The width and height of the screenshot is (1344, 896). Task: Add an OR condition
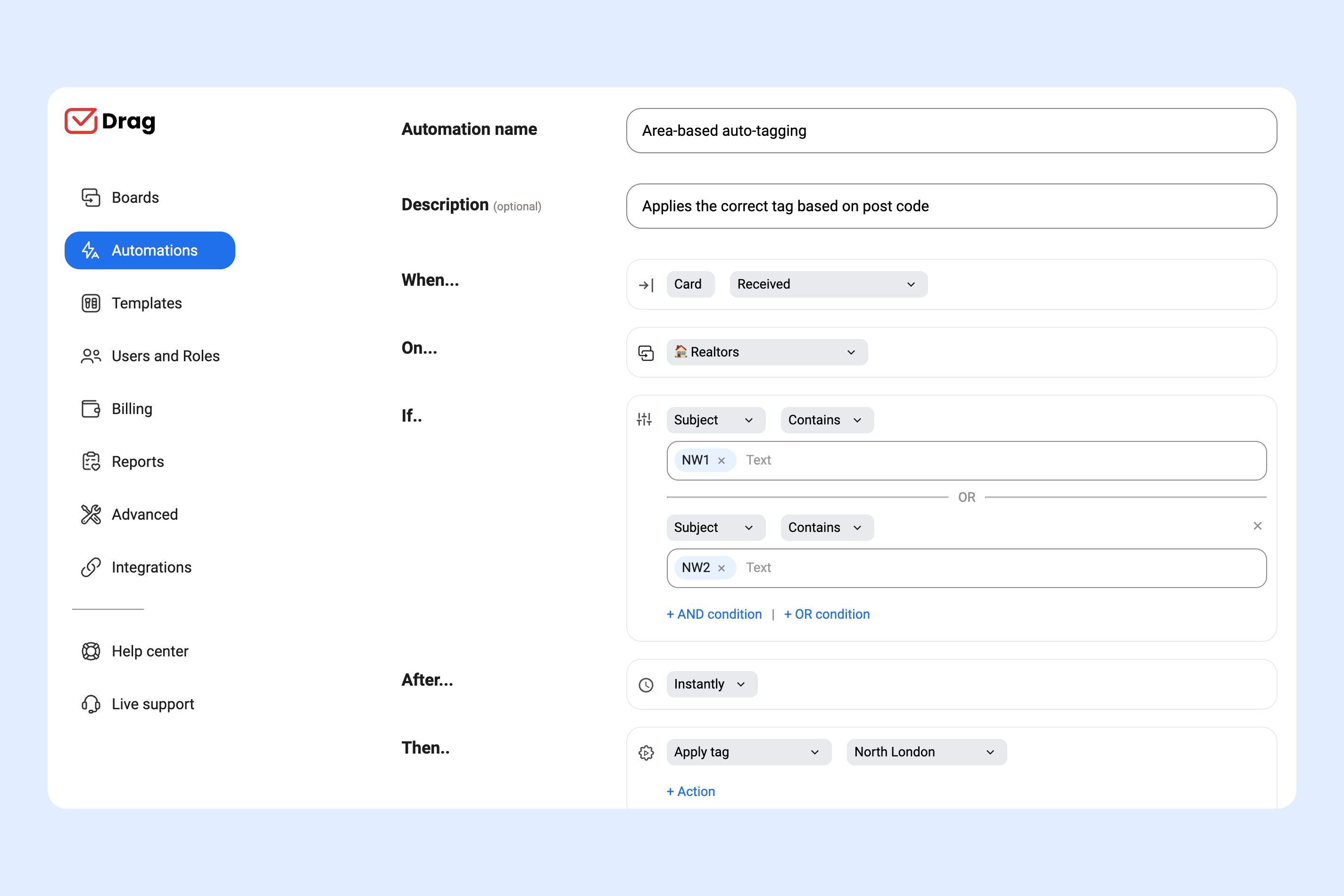827,614
